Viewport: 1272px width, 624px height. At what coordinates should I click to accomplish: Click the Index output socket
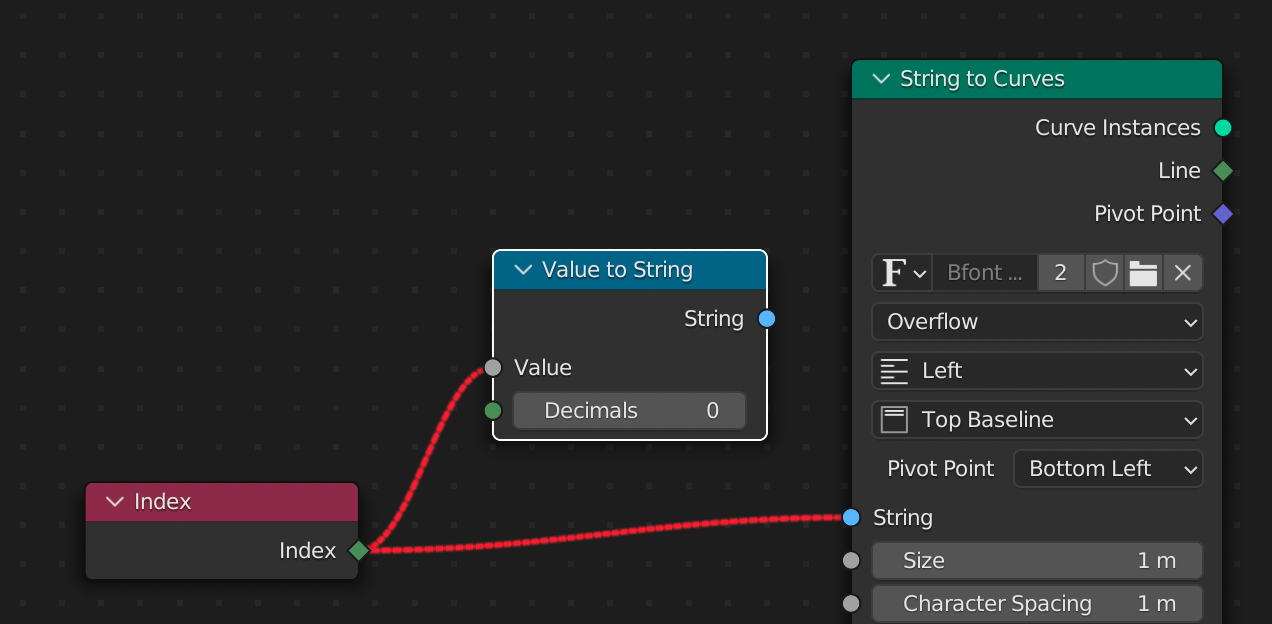(358, 550)
